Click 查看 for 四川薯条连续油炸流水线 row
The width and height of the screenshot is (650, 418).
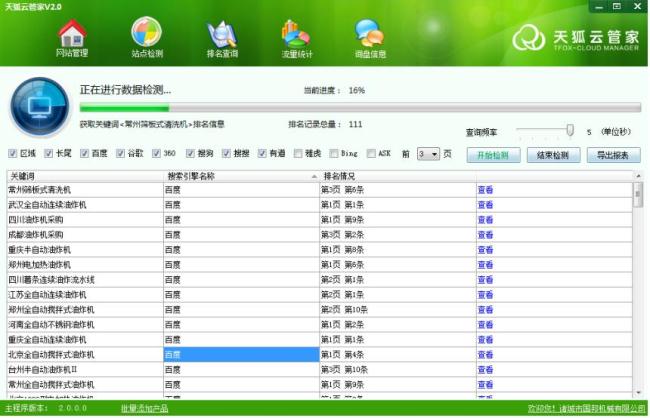point(485,280)
